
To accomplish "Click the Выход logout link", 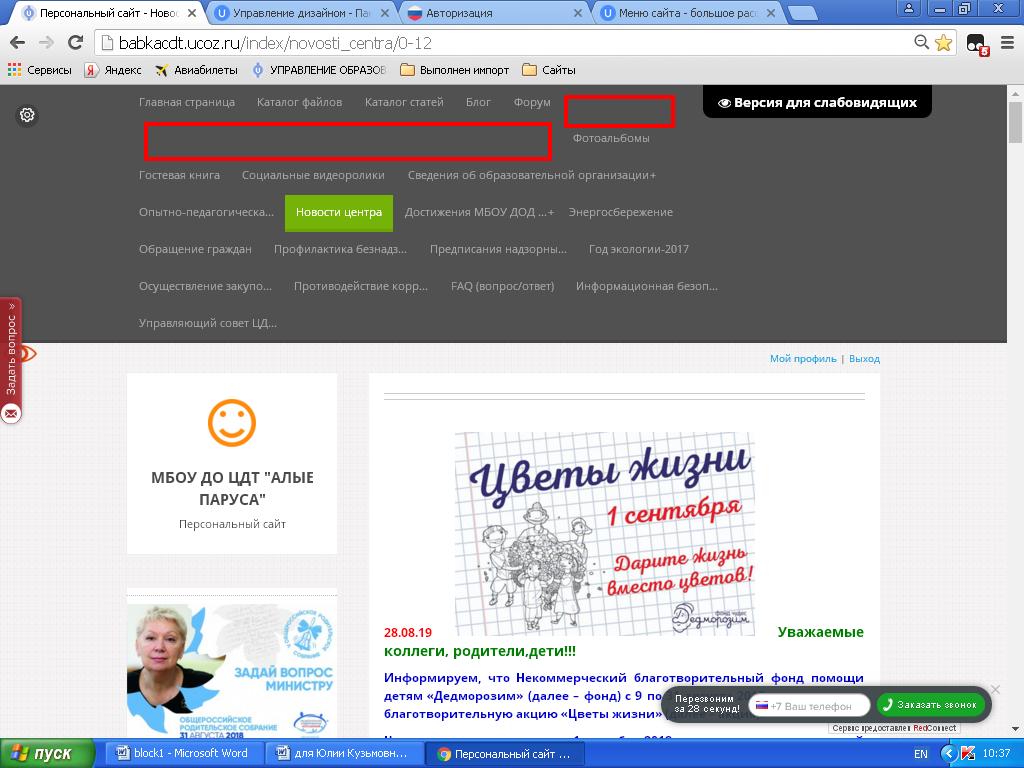I will pyautogui.click(x=864, y=359).
